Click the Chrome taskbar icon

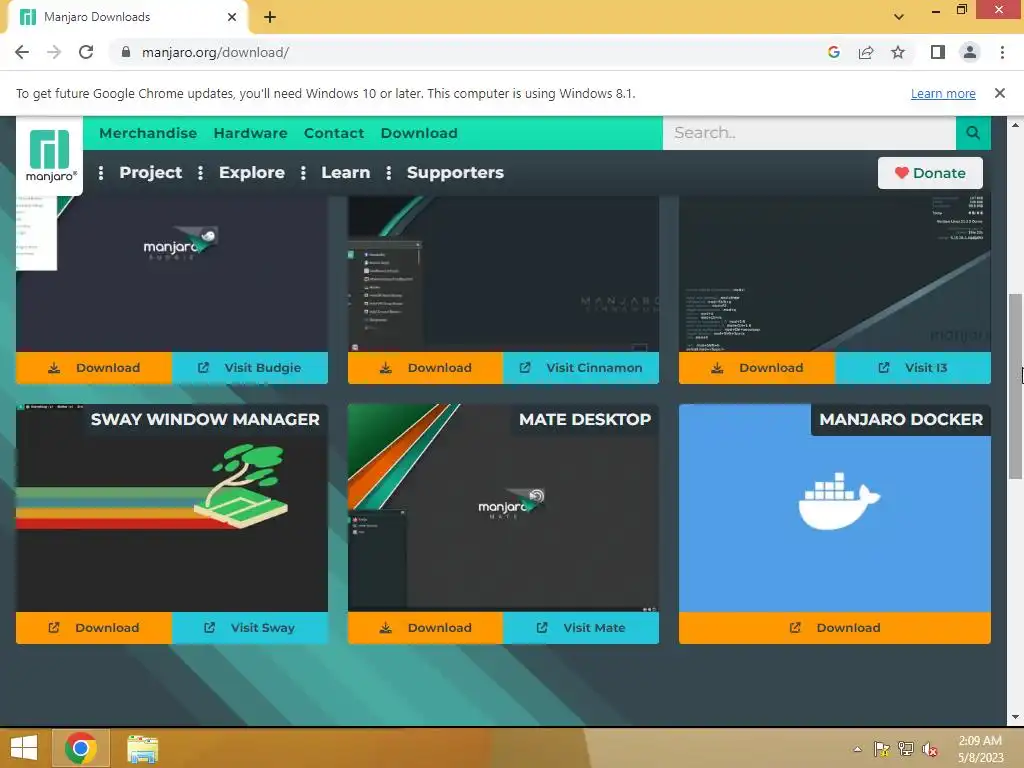tap(81, 748)
